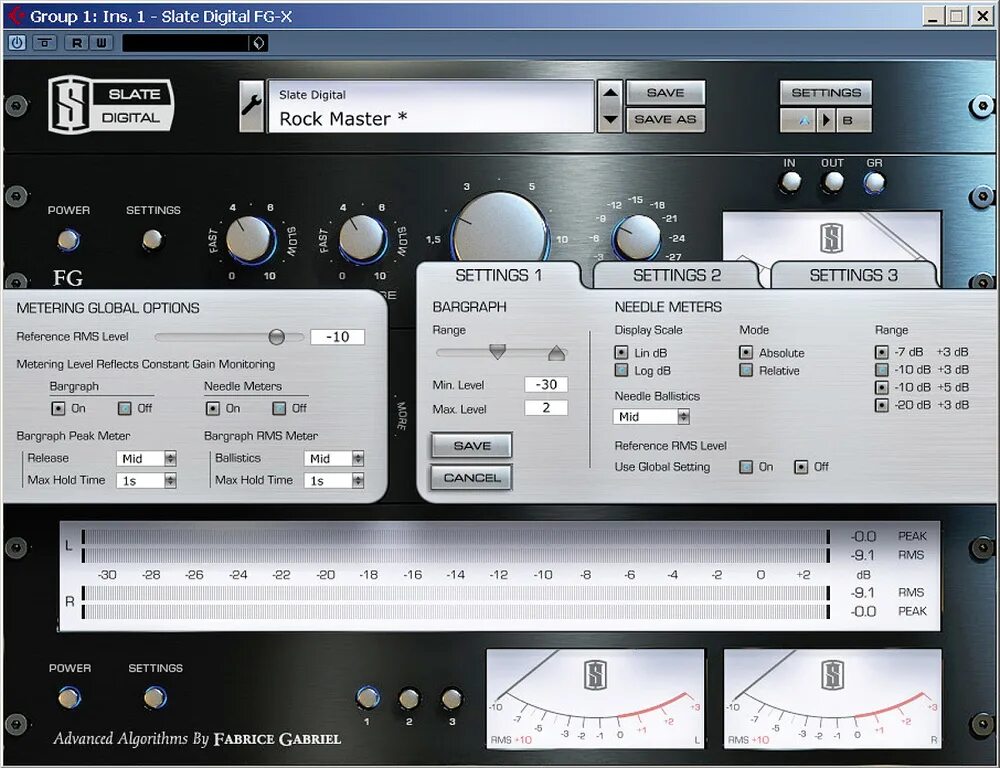Click the Min. Level input field
This screenshot has height=768, width=1000.
pos(546,385)
